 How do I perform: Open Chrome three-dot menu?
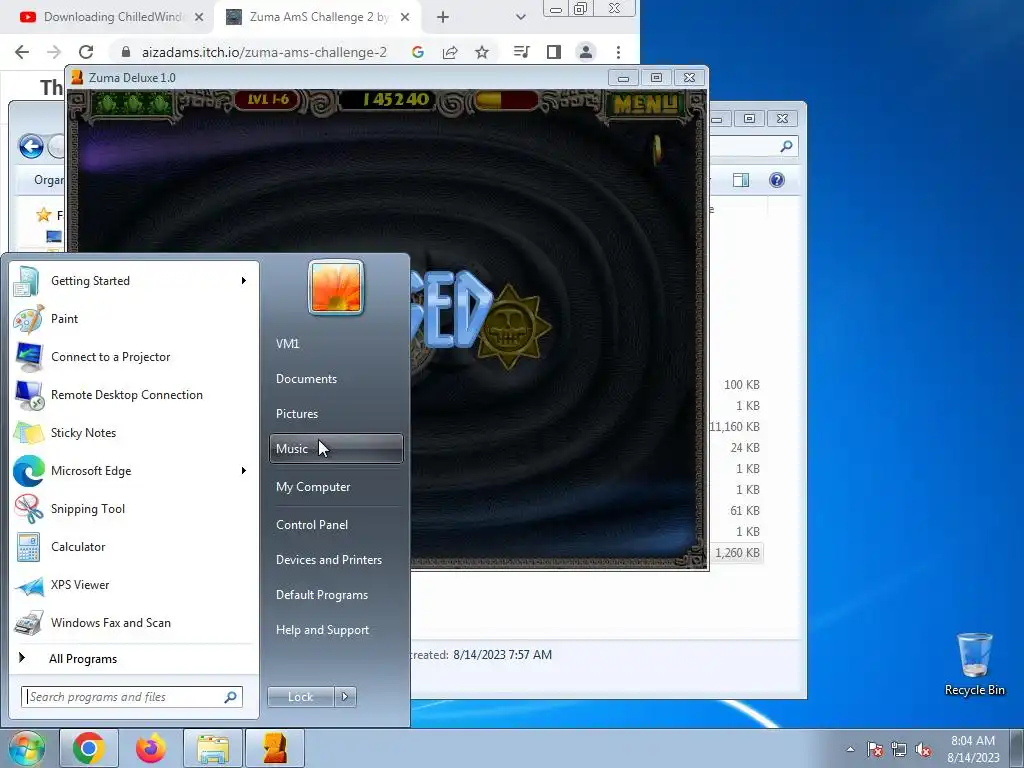coord(618,52)
